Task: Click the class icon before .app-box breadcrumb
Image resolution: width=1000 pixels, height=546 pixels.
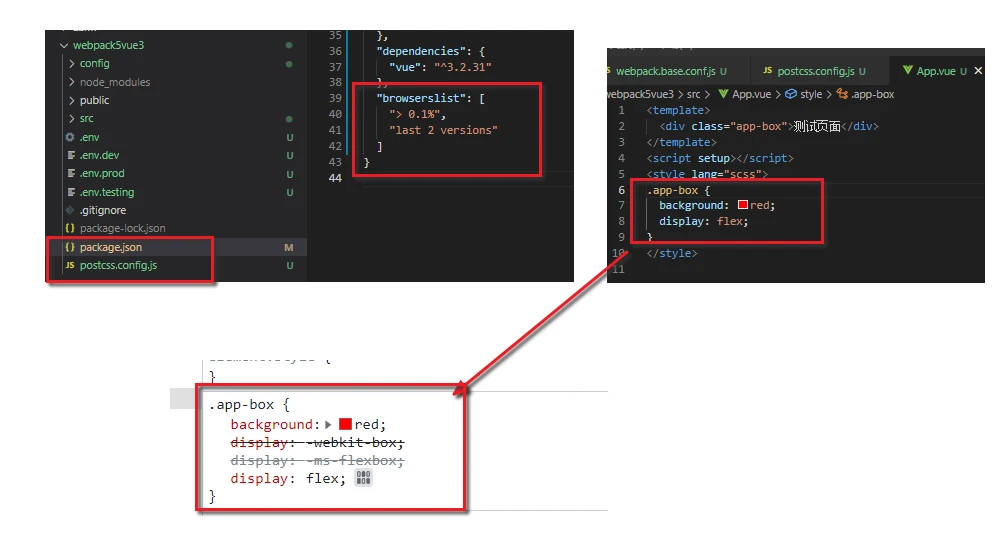Action: (x=842, y=94)
